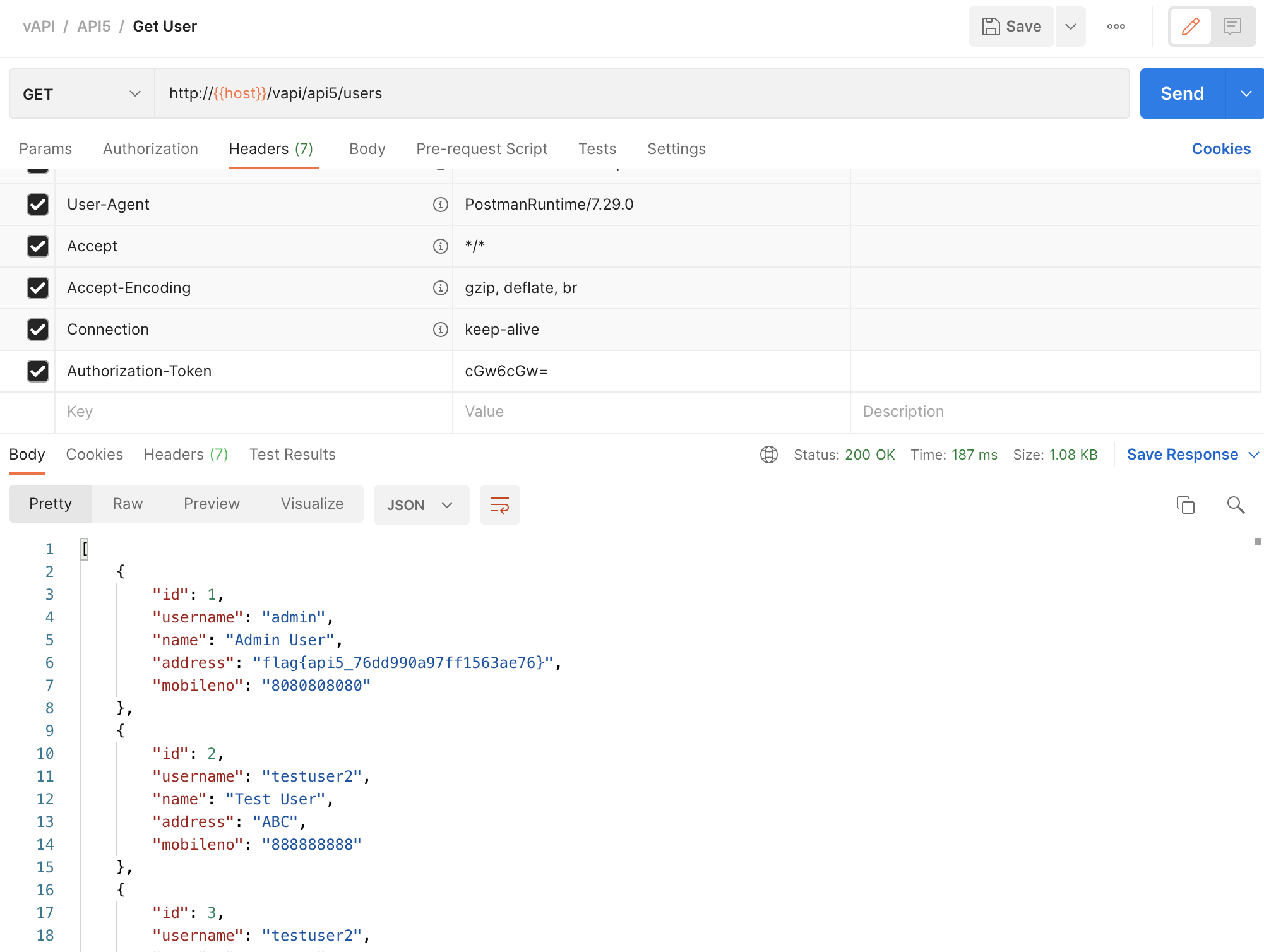Open the Settings tab

[x=676, y=149]
